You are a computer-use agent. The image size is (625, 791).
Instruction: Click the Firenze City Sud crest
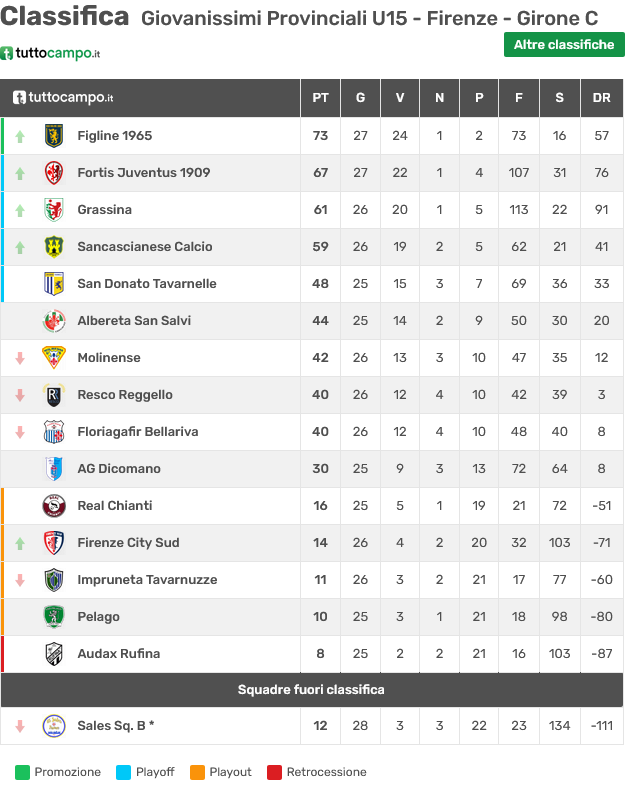tap(54, 543)
